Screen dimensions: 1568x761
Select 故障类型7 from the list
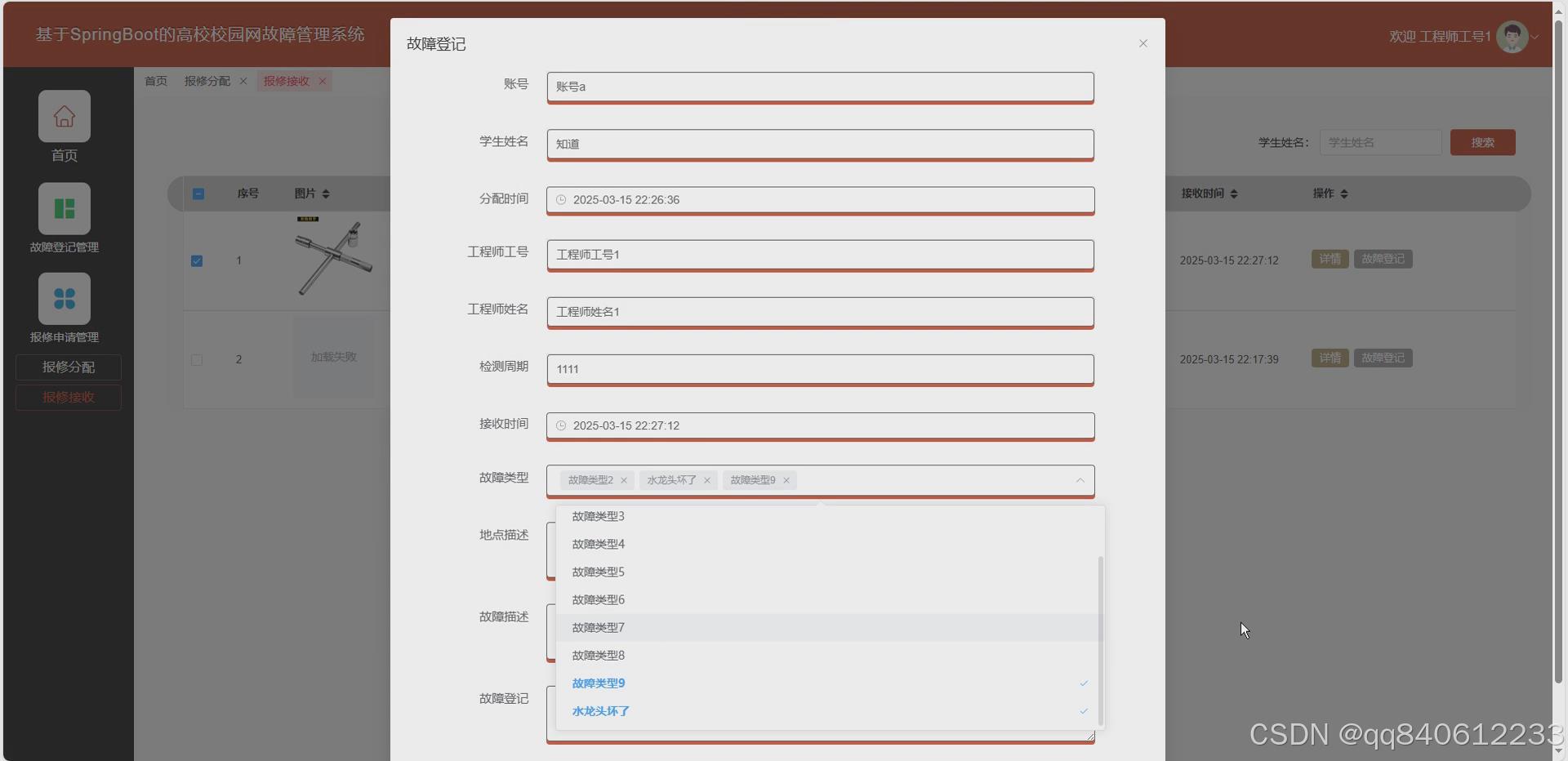tap(827, 627)
